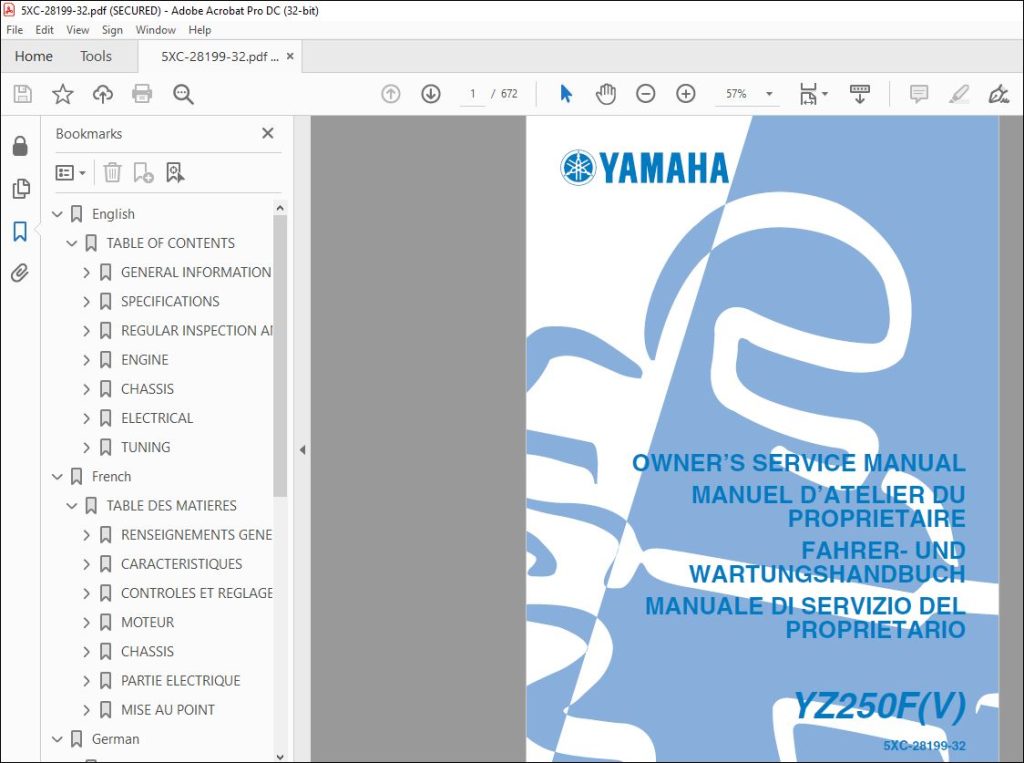Open the Attachments paperclip panel
The width and height of the screenshot is (1024, 763).
point(20,273)
